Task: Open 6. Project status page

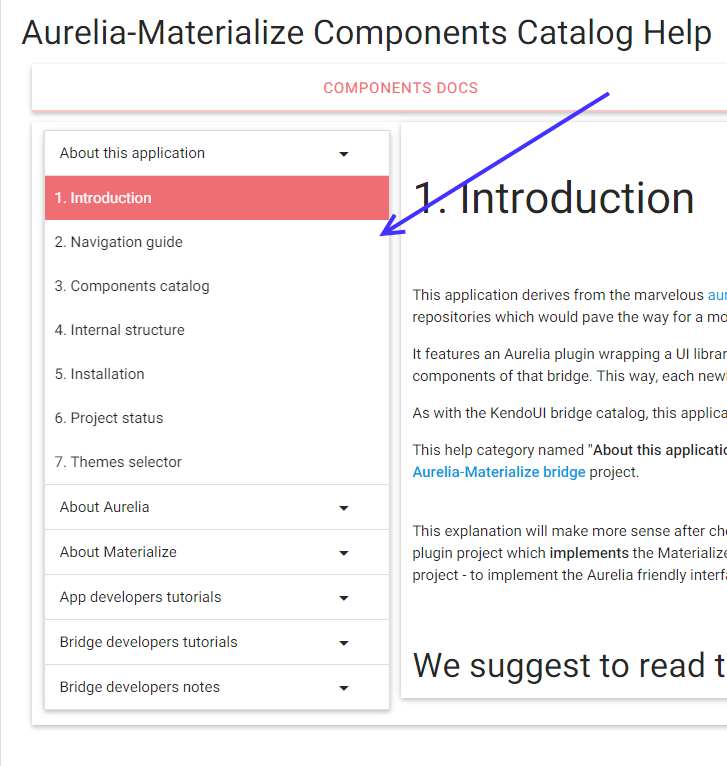Action: (x=108, y=418)
